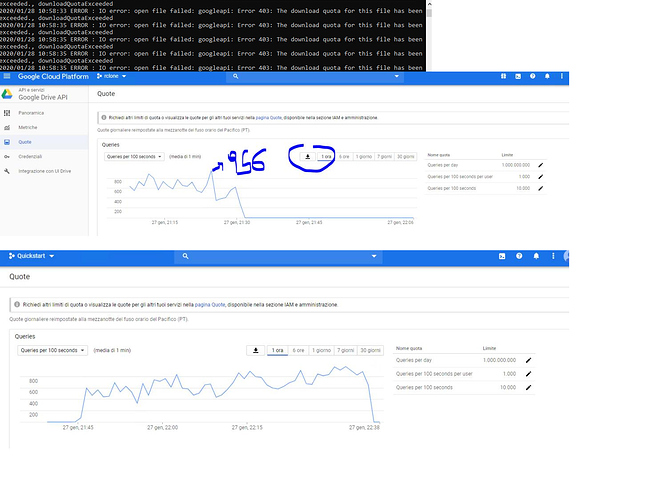Click the terminal window scrollbar thumb
The image size is (666, 500).
click(429, 12)
